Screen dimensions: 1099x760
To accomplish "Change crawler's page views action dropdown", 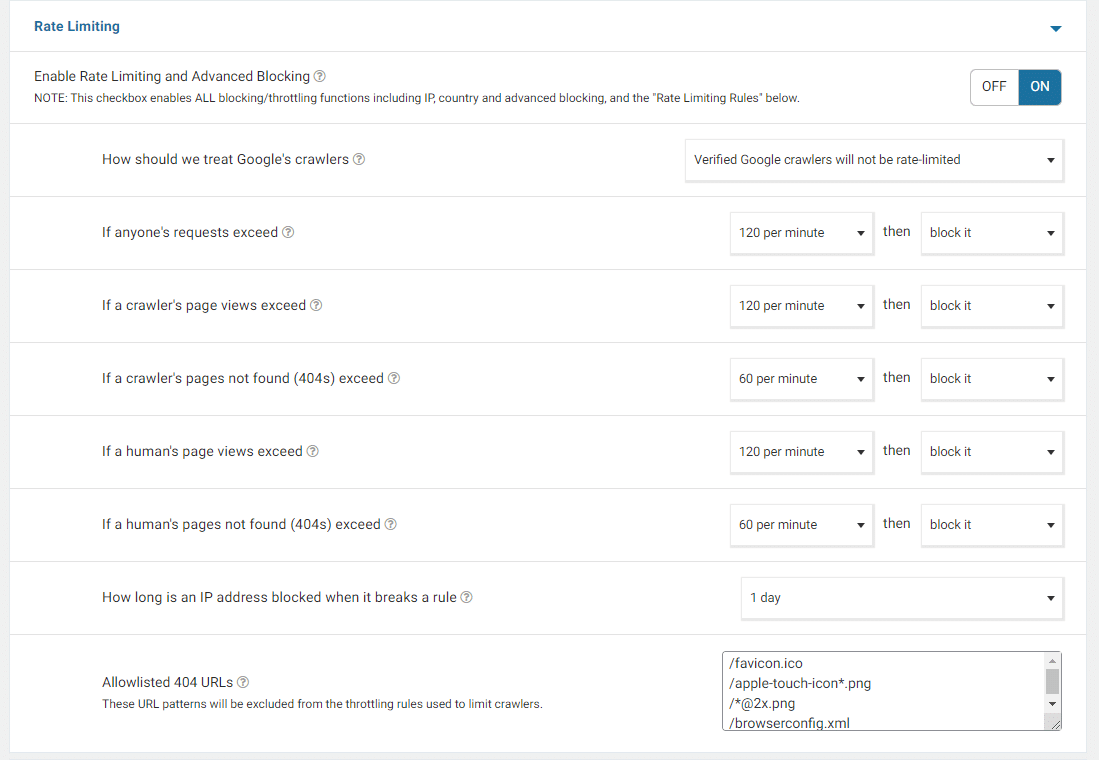I will tap(992, 306).
